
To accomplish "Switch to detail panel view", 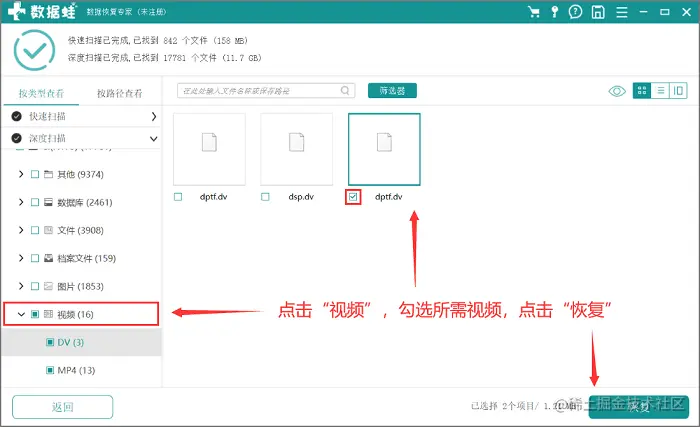I will click(x=678, y=91).
